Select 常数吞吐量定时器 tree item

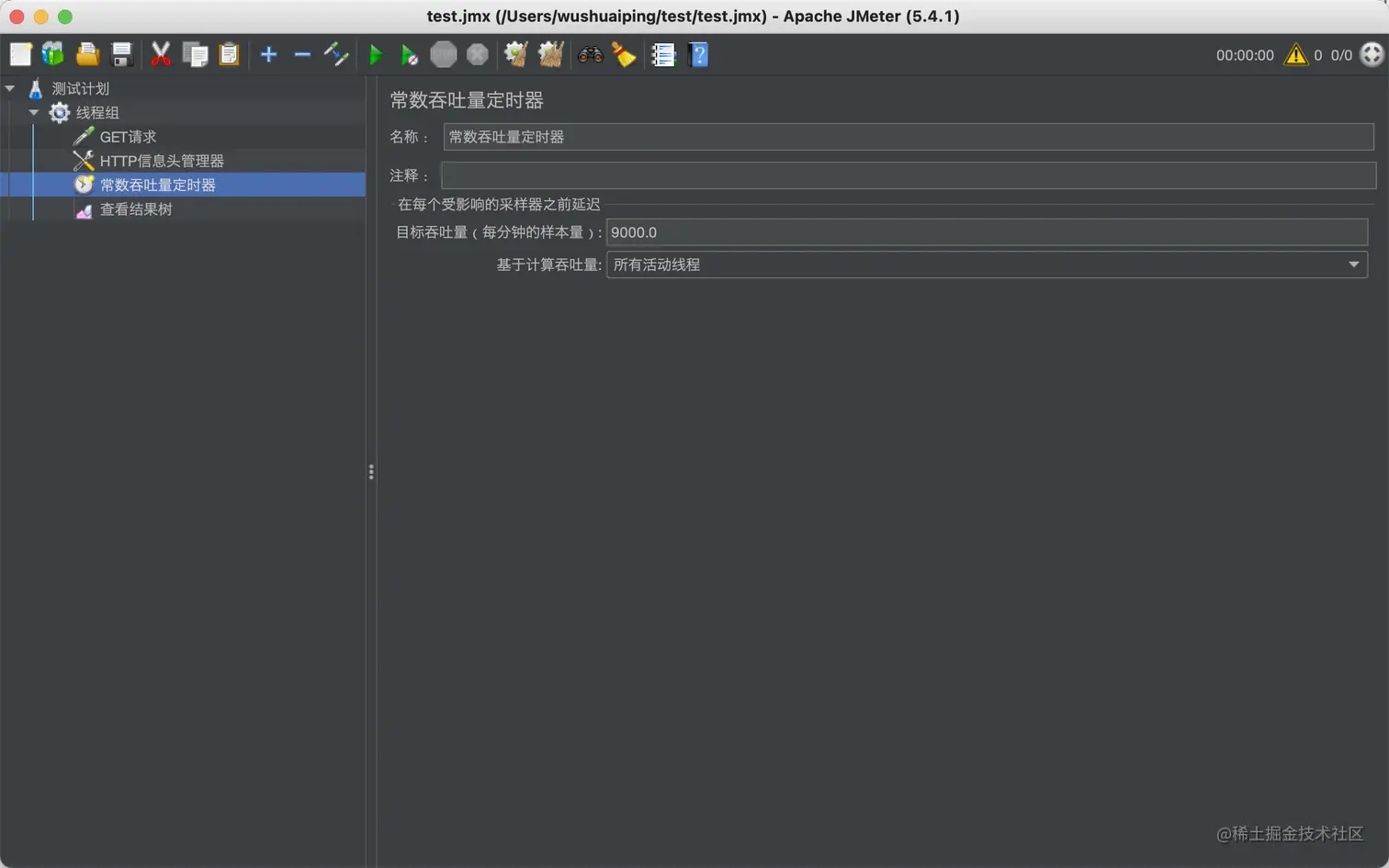tap(158, 185)
